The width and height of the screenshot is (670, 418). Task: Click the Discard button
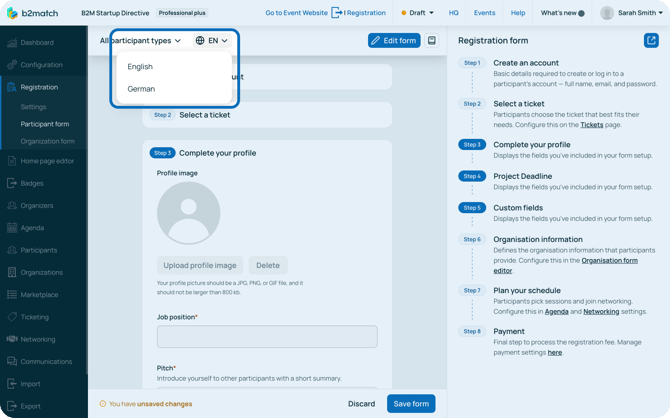pyautogui.click(x=361, y=403)
